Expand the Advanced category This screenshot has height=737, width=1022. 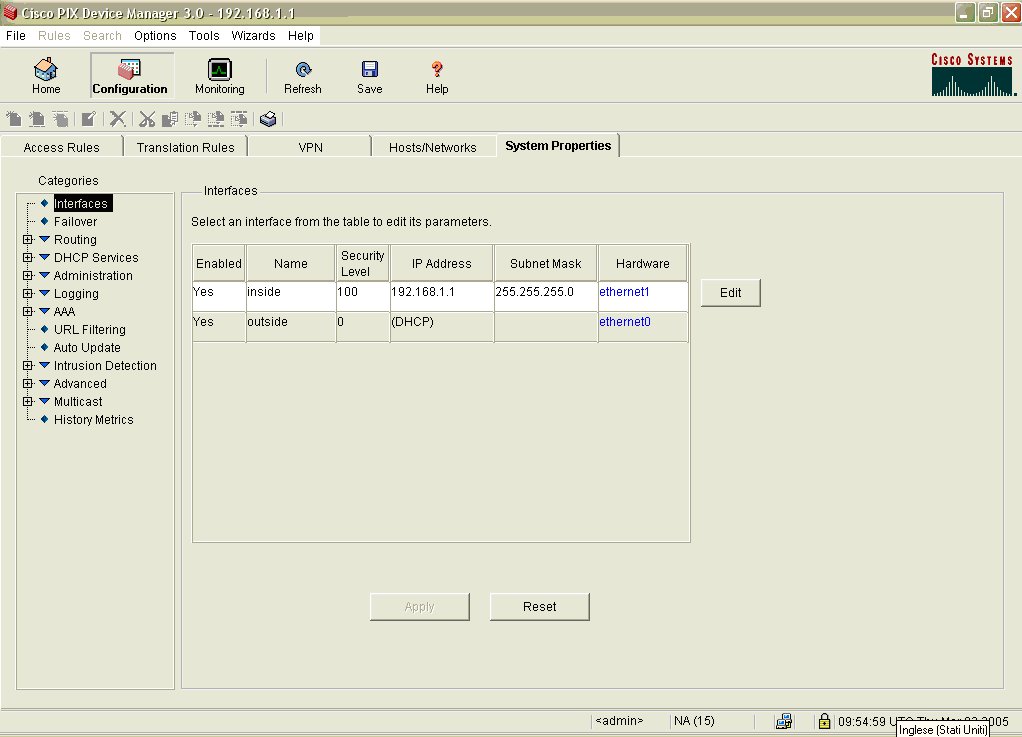point(28,384)
